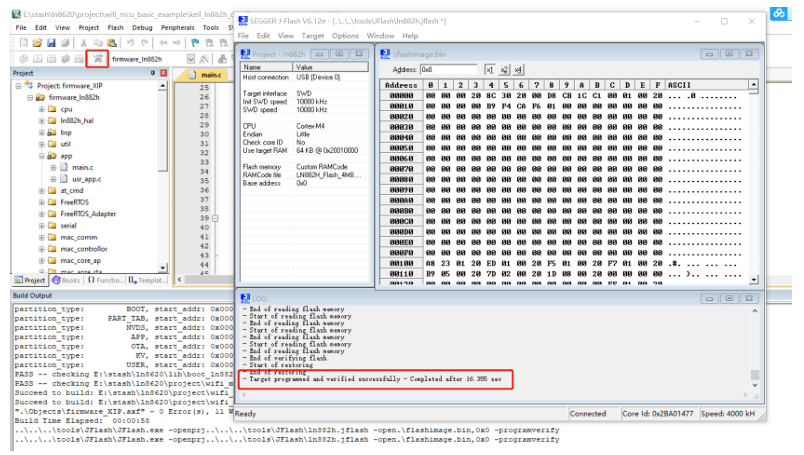Open the firmware_ln882h target dropdown
This screenshot has height=455, width=804.
pyautogui.click(x=191, y=59)
